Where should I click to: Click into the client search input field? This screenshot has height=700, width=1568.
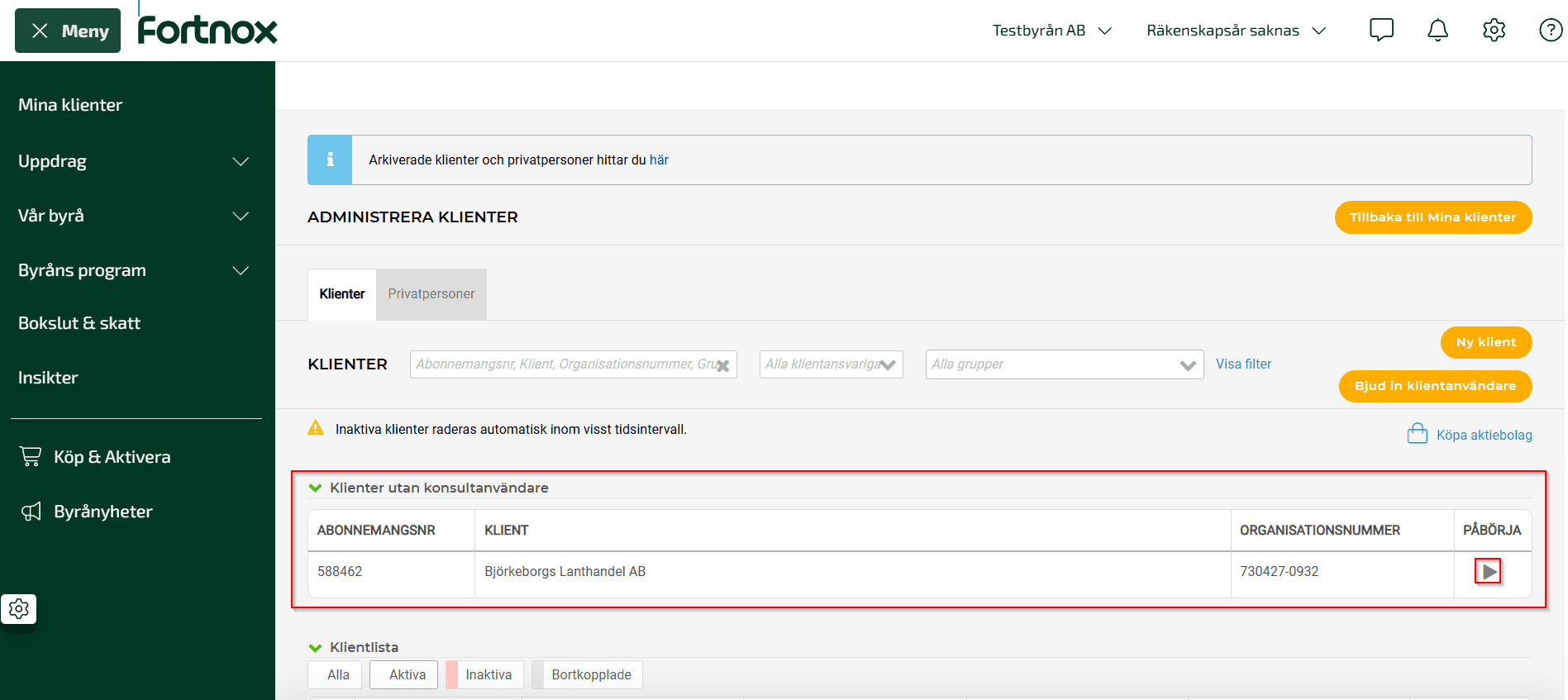pyautogui.click(x=562, y=364)
